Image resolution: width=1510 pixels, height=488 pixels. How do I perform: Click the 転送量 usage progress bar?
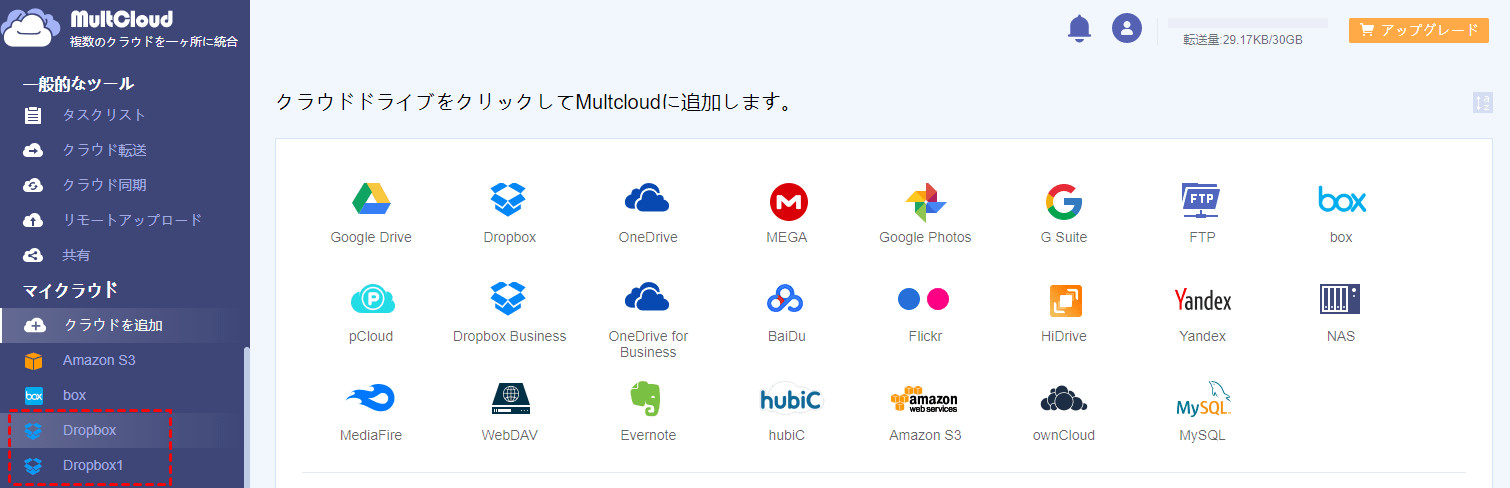click(x=1248, y=22)
